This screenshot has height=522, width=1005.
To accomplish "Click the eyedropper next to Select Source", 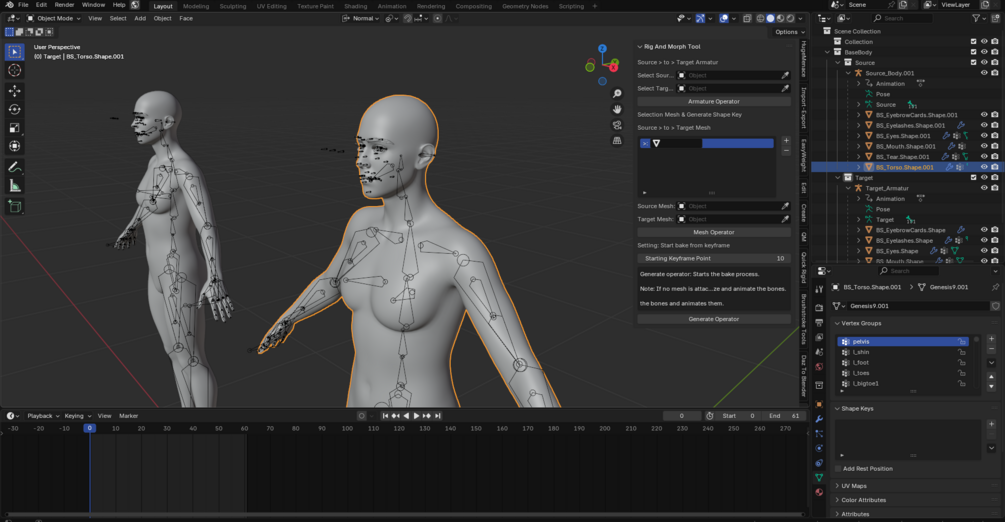I will tap(785, 75).
